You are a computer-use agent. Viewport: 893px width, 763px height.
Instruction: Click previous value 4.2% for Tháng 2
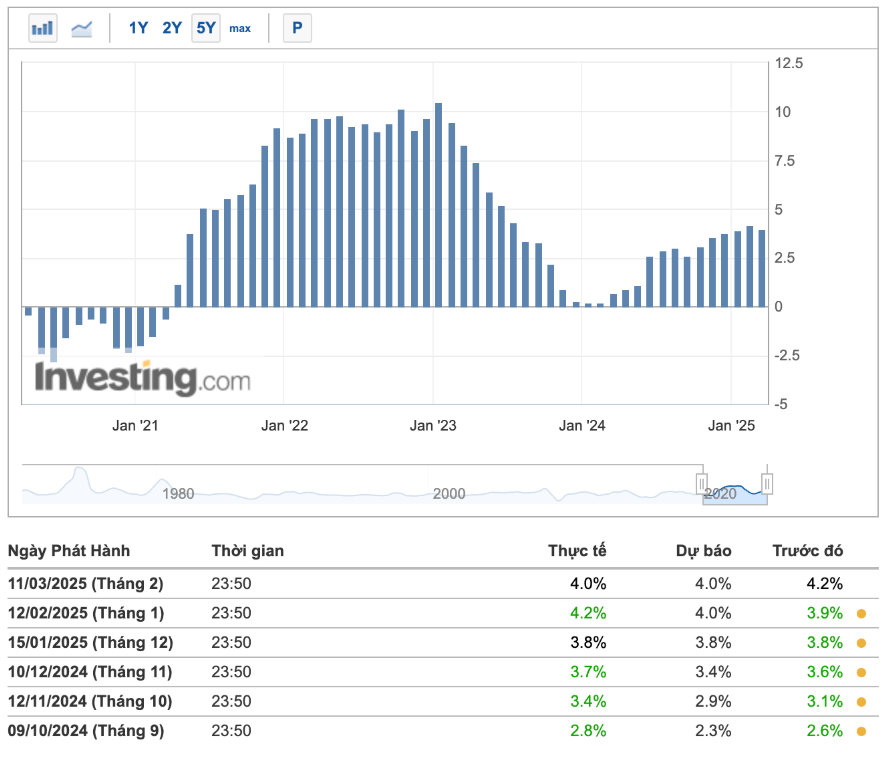825,584
